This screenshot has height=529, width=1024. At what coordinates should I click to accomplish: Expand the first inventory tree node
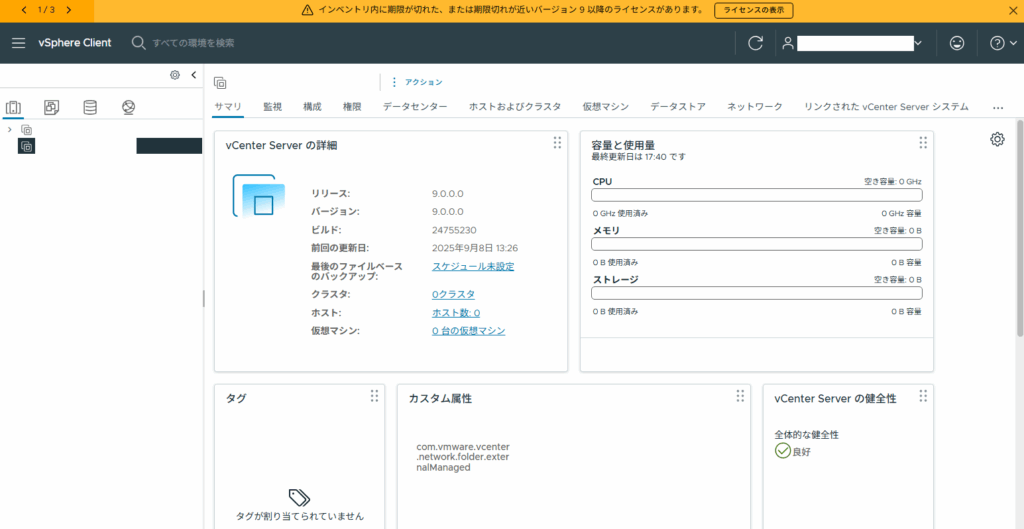pyautogui.click(x=9, y=130)
